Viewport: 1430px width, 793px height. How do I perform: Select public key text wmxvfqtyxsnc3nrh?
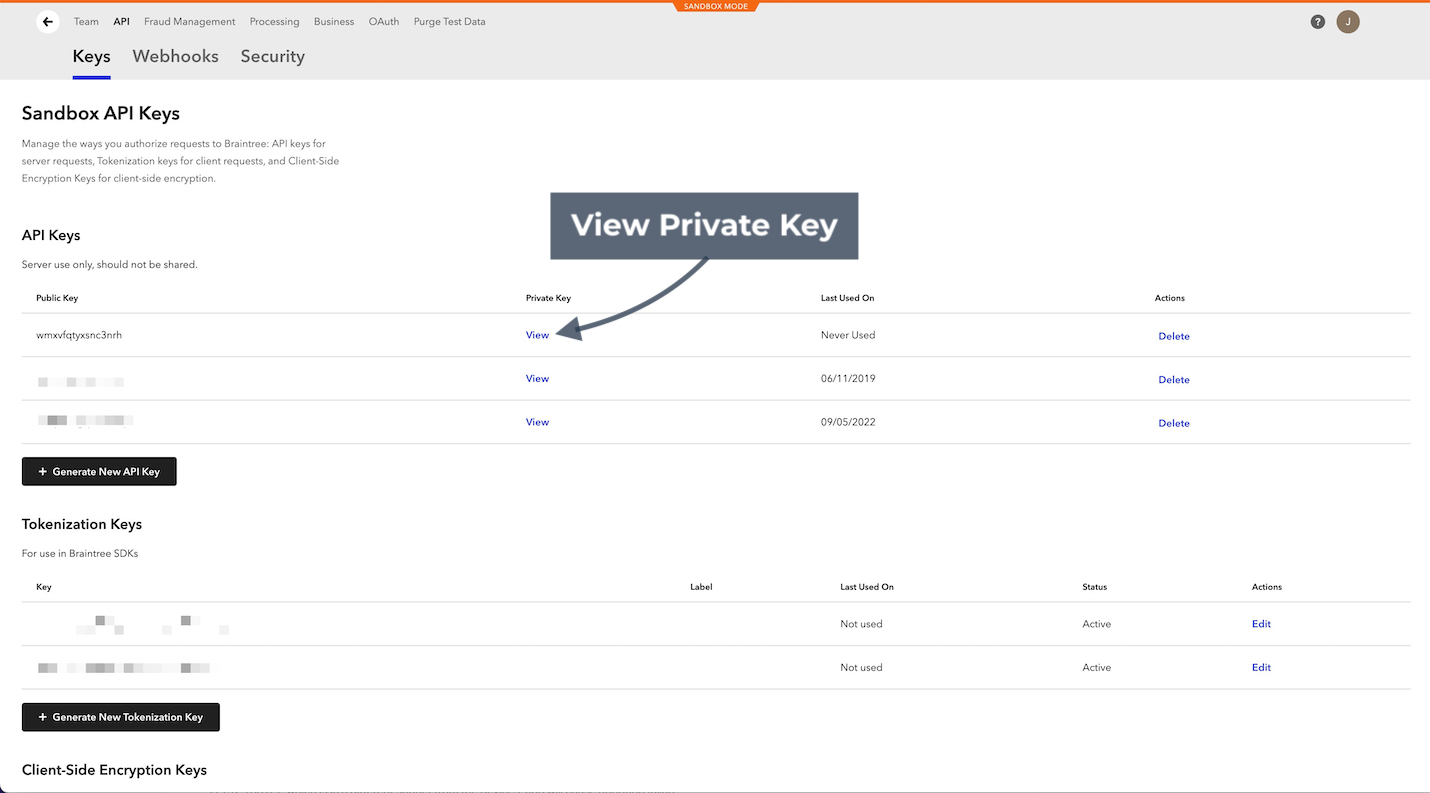pos(79,335)
